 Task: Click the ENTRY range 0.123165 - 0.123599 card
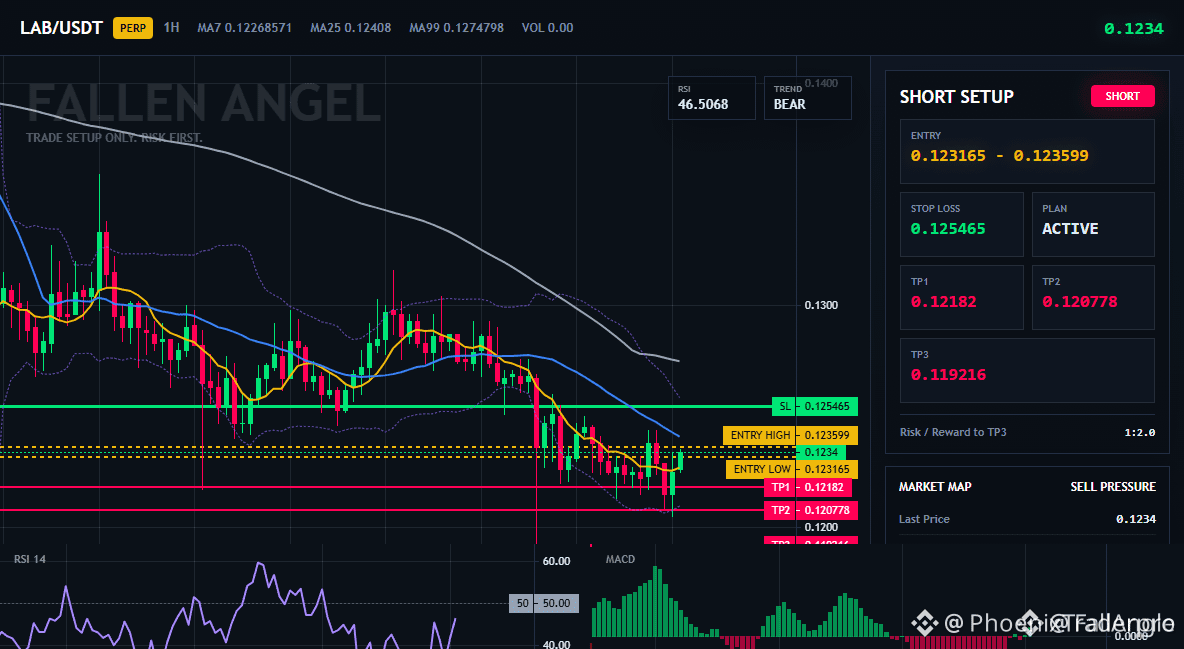(x=1027, y=151)
